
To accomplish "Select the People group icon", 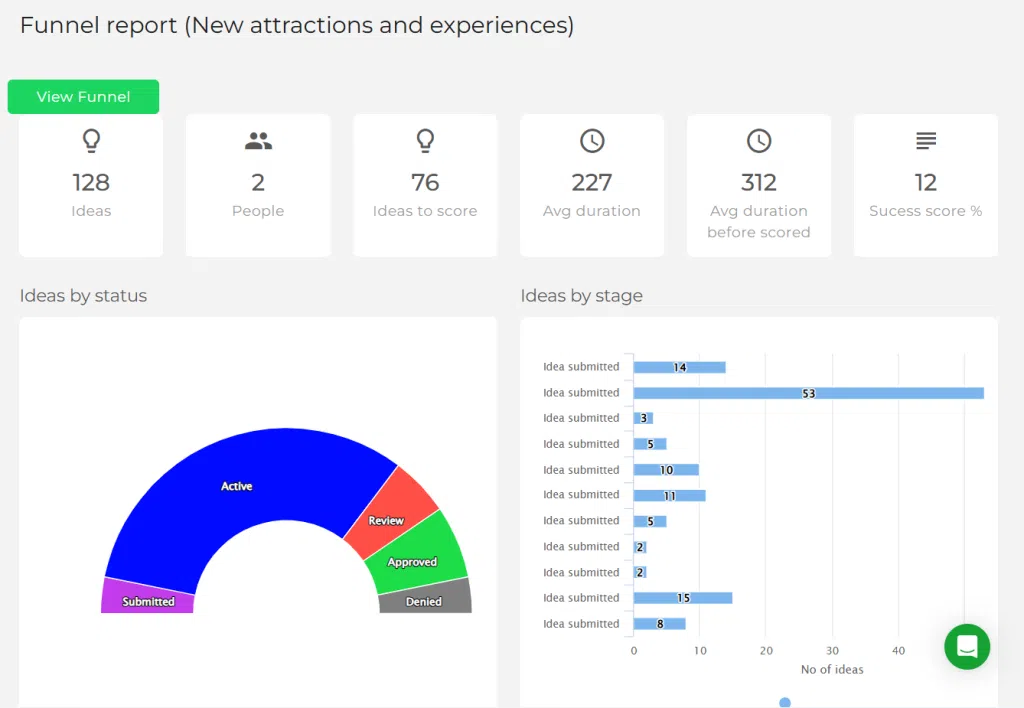I will 258,140.
